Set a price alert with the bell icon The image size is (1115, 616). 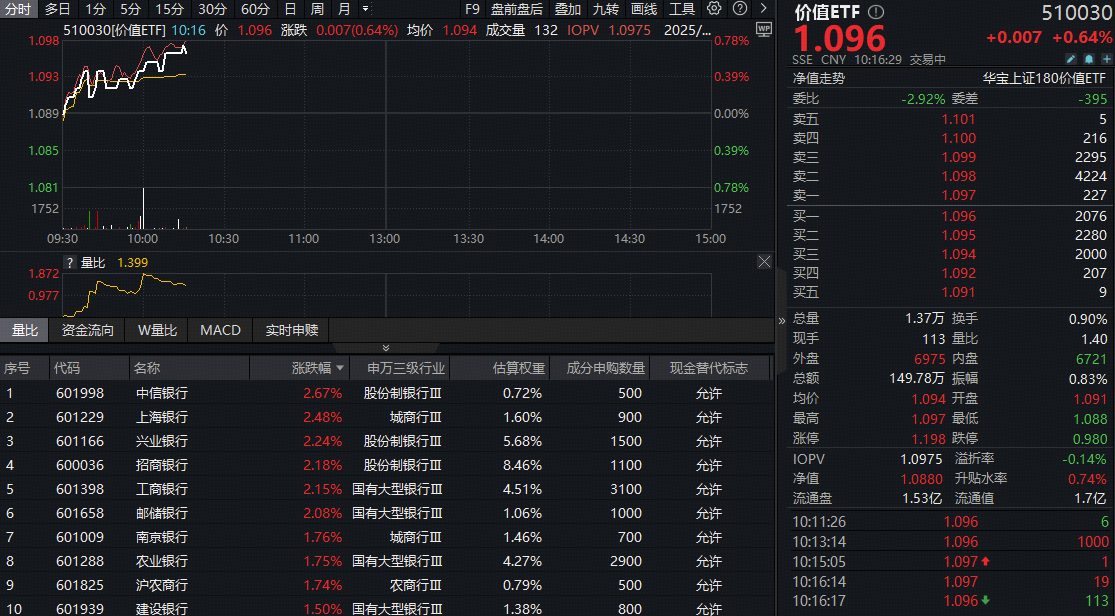1089,59
